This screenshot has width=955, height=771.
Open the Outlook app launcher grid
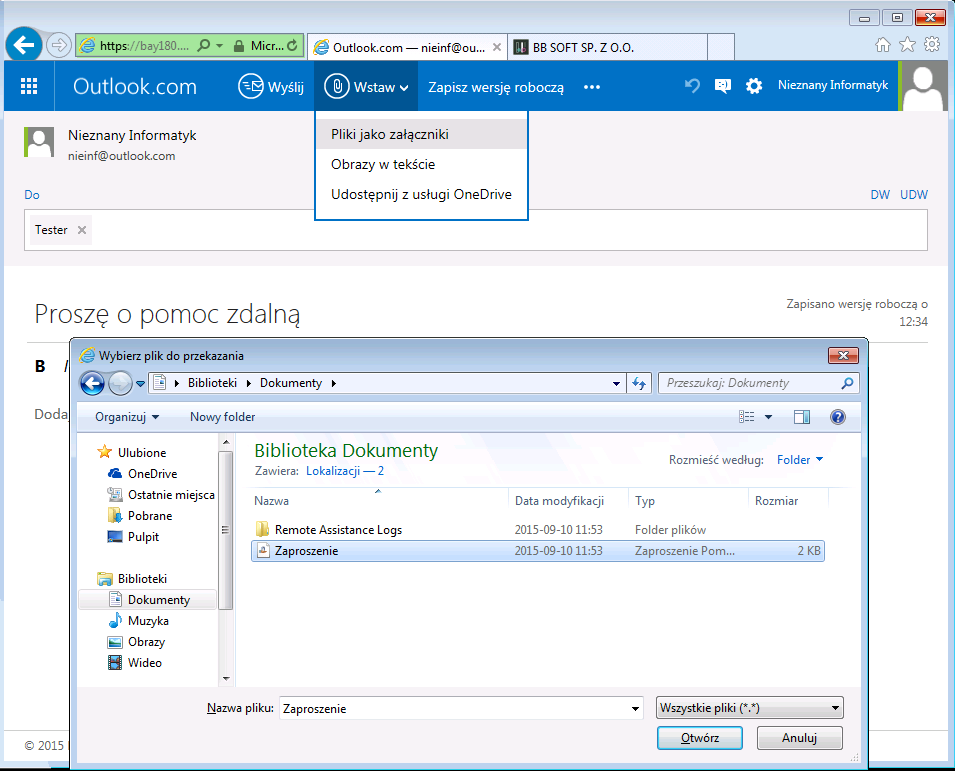point(29,87)
